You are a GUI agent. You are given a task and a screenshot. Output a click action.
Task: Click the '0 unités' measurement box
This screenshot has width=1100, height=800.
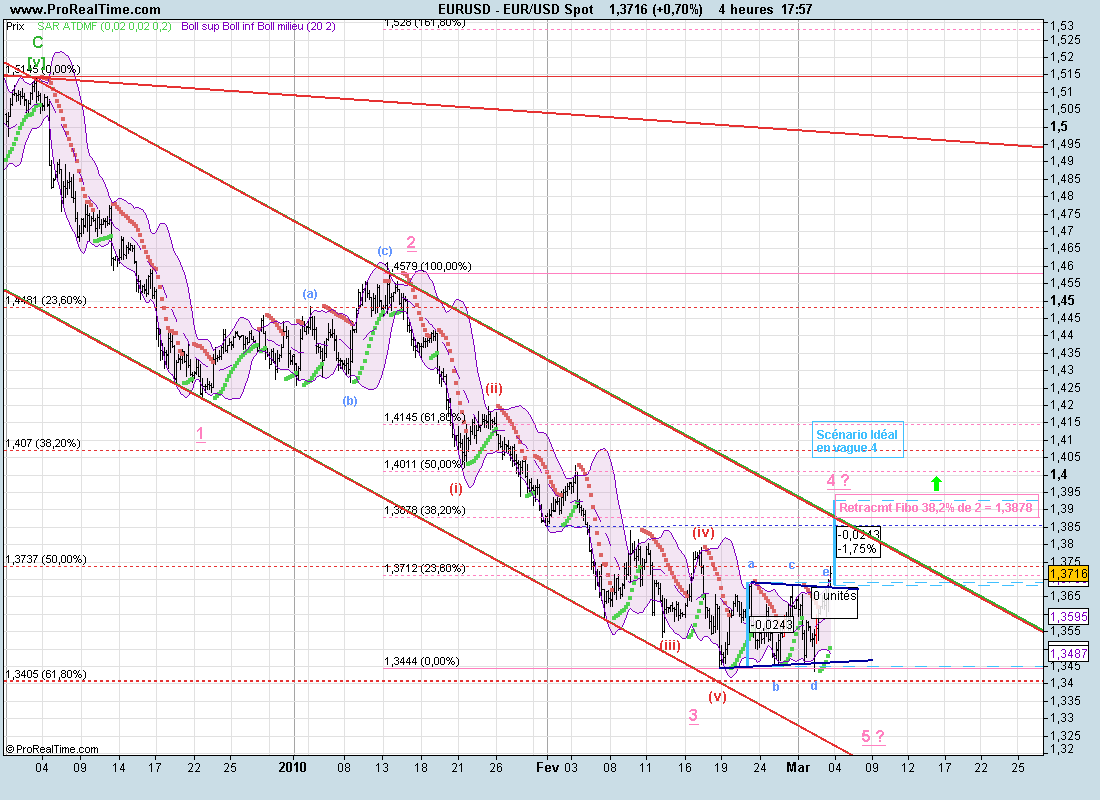pos(835,603)
